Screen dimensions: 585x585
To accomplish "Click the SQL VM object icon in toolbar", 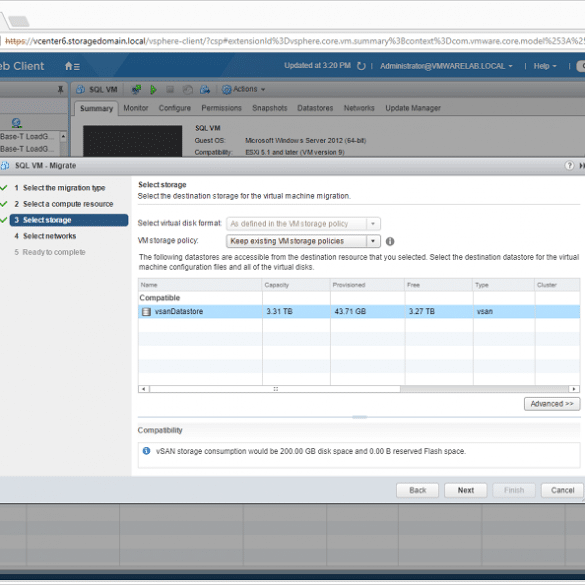I will (x=80, y=90).
